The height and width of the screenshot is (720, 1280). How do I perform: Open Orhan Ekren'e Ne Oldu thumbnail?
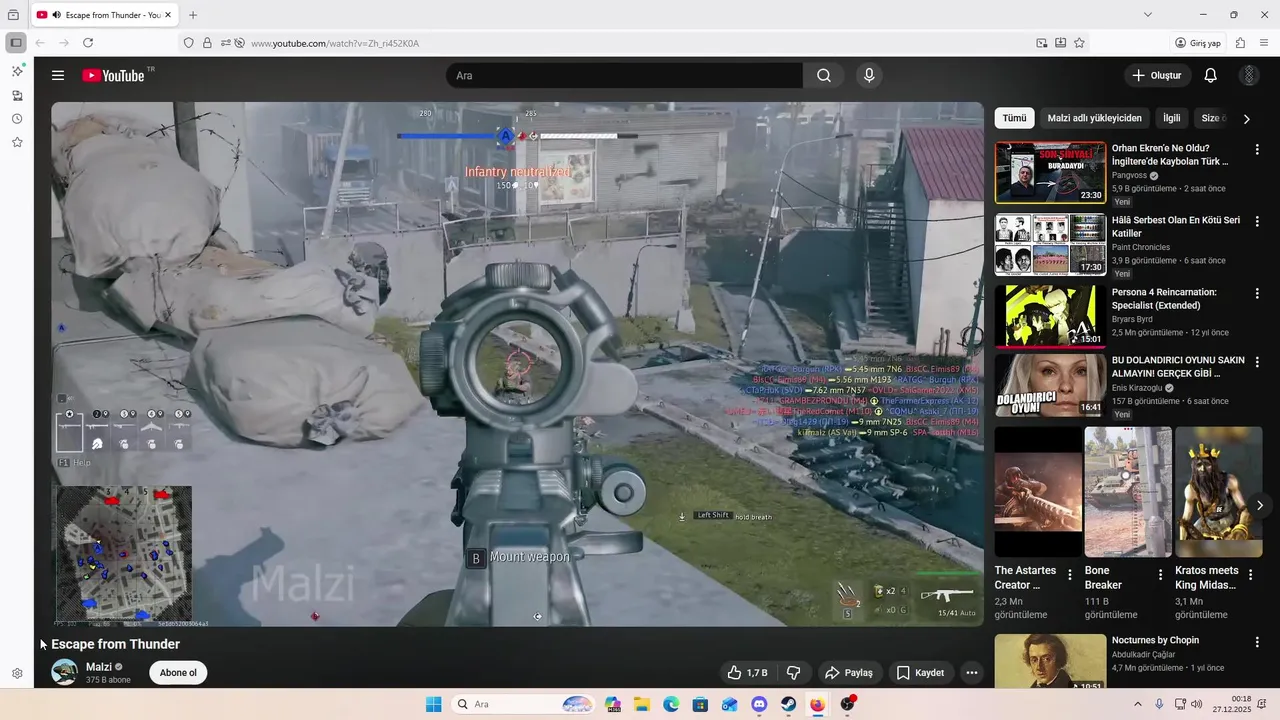click(1050, 172)
